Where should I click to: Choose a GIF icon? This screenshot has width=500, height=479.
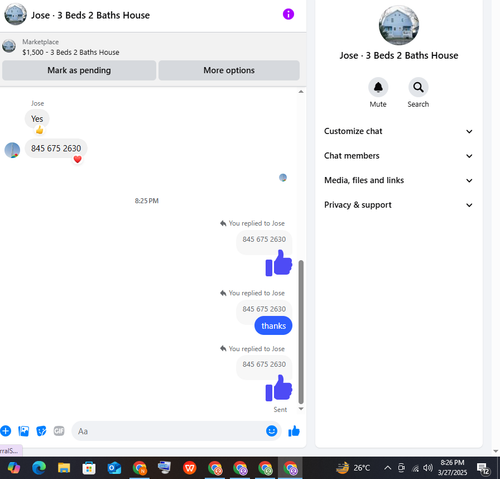[x=59, y=431]
